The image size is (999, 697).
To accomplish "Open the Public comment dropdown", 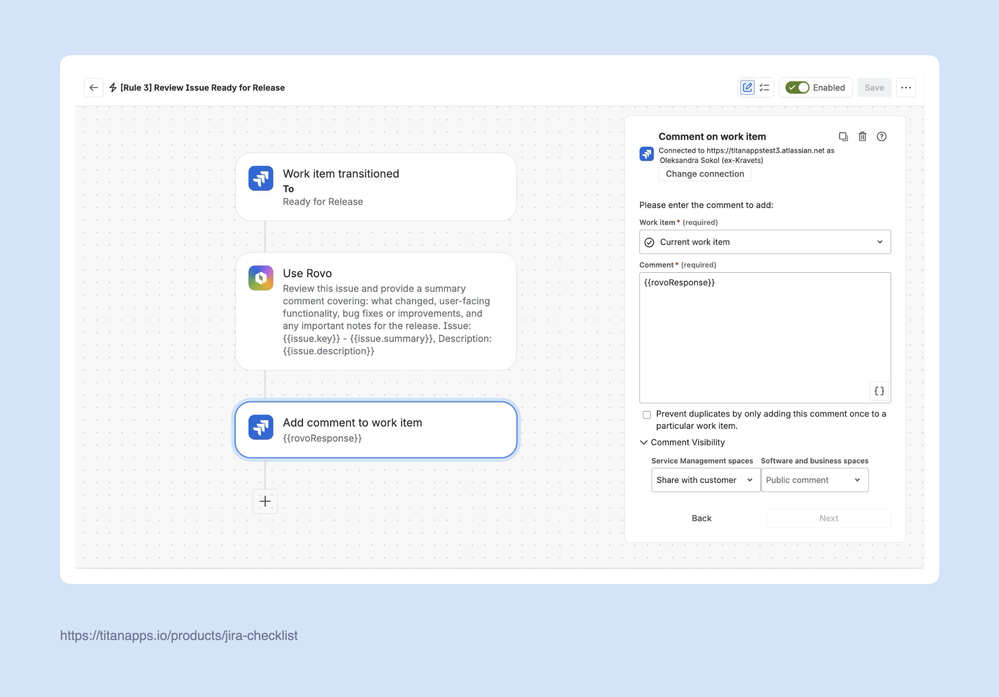I will [814, 480].
